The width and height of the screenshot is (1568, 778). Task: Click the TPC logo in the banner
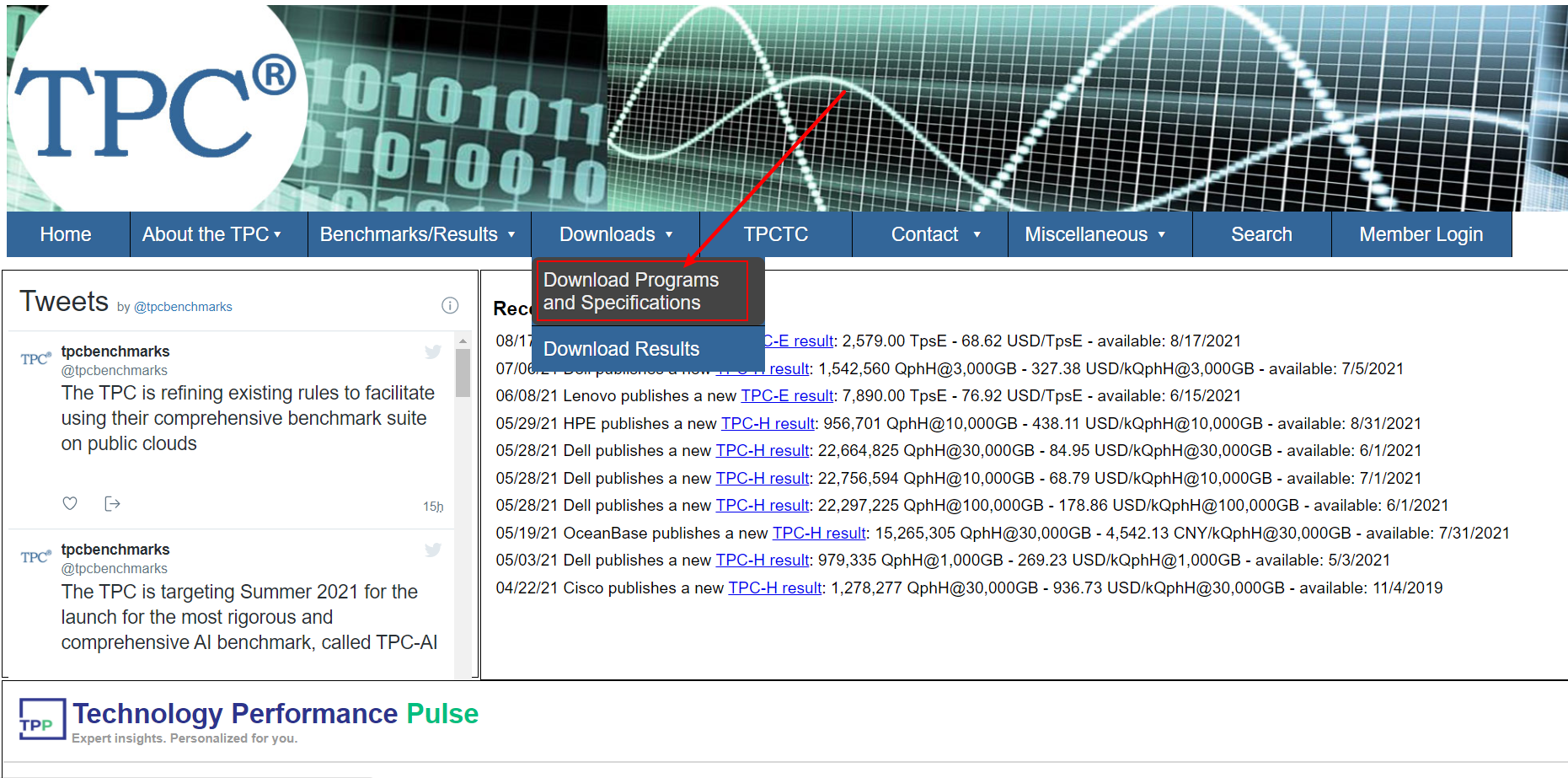pyautogui.click(x=156, y=110)
